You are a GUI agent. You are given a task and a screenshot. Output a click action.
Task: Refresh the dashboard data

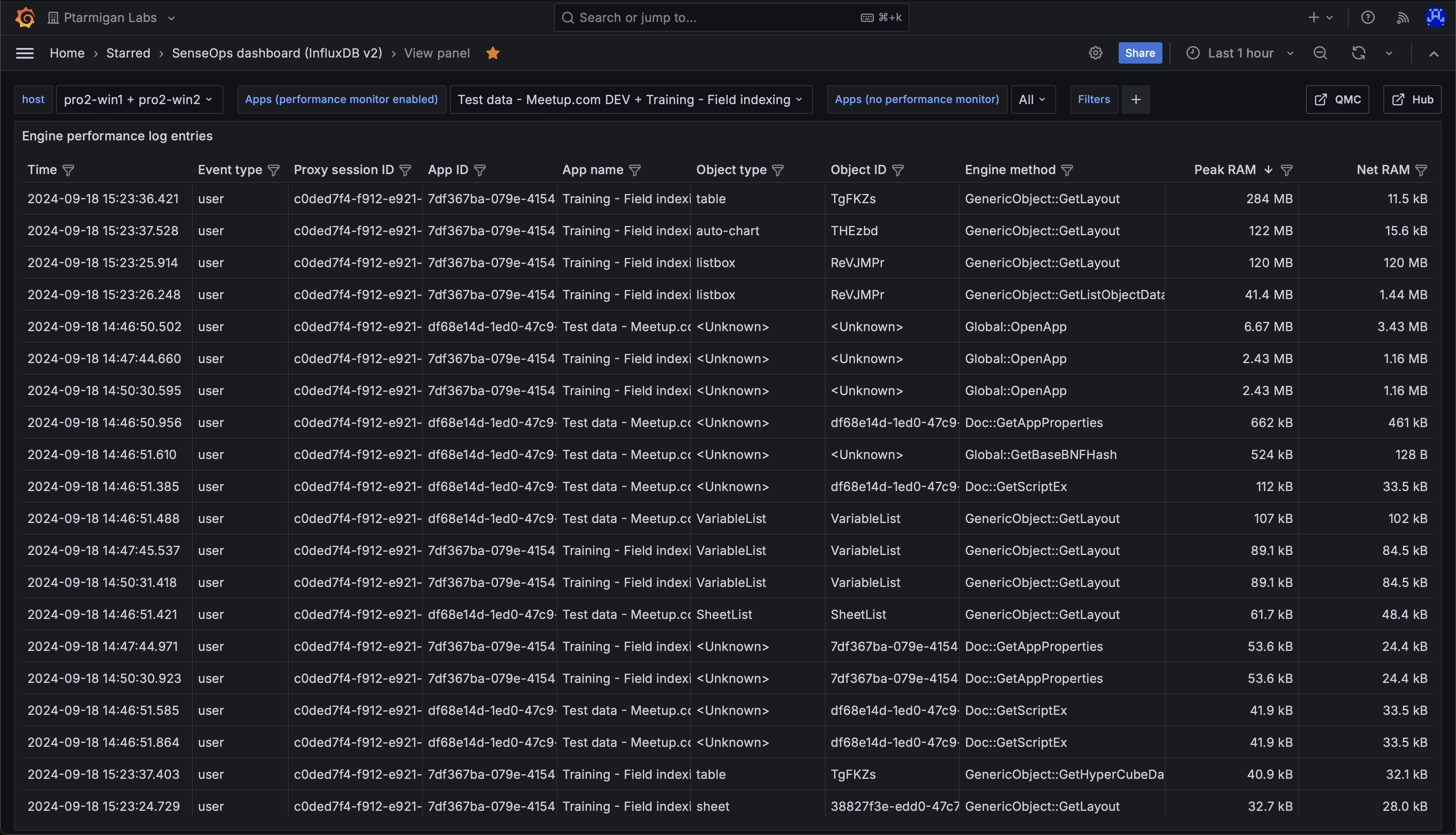coord(1358,53)
